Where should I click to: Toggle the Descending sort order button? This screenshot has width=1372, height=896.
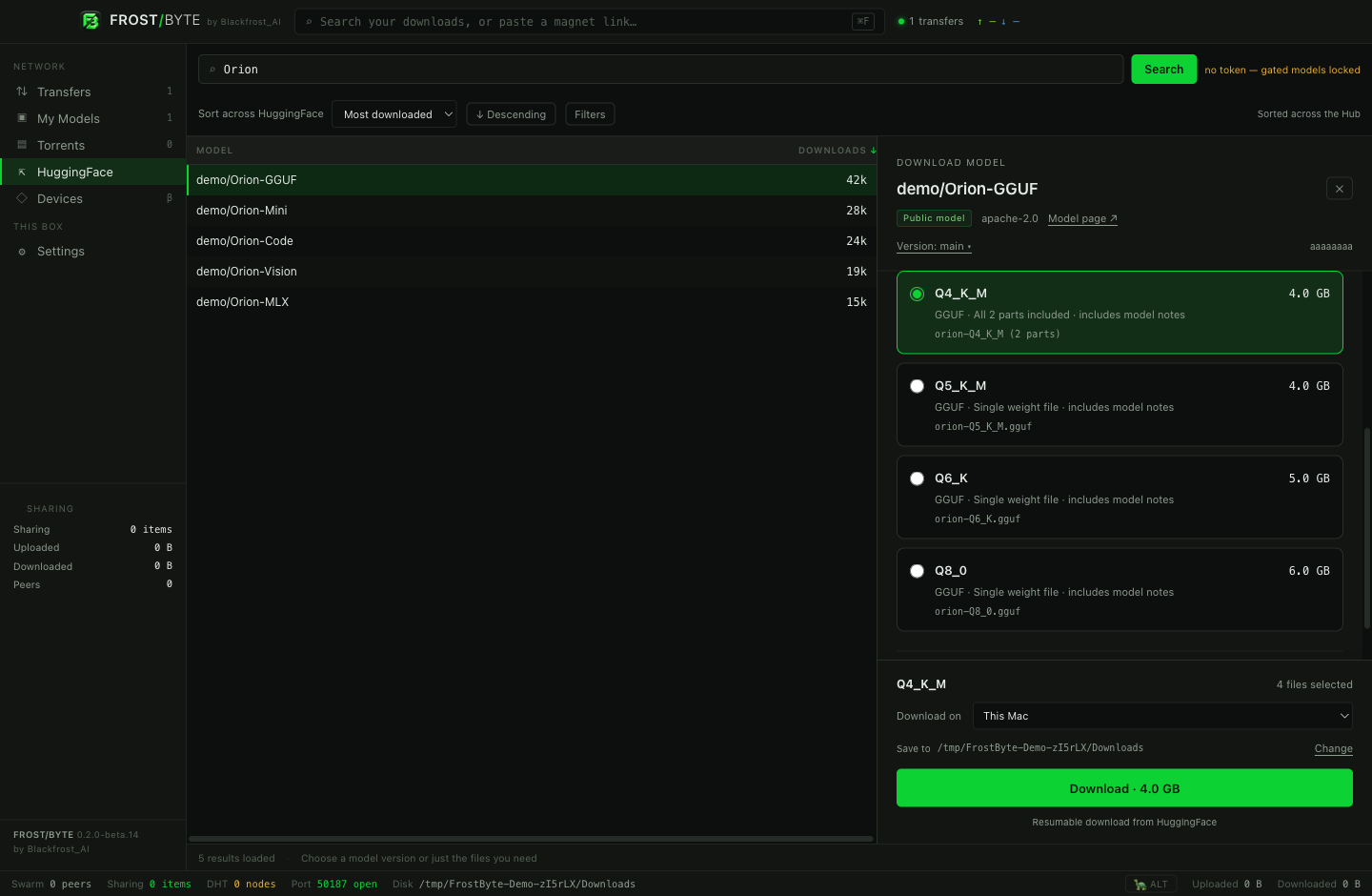tap(511, 114)
